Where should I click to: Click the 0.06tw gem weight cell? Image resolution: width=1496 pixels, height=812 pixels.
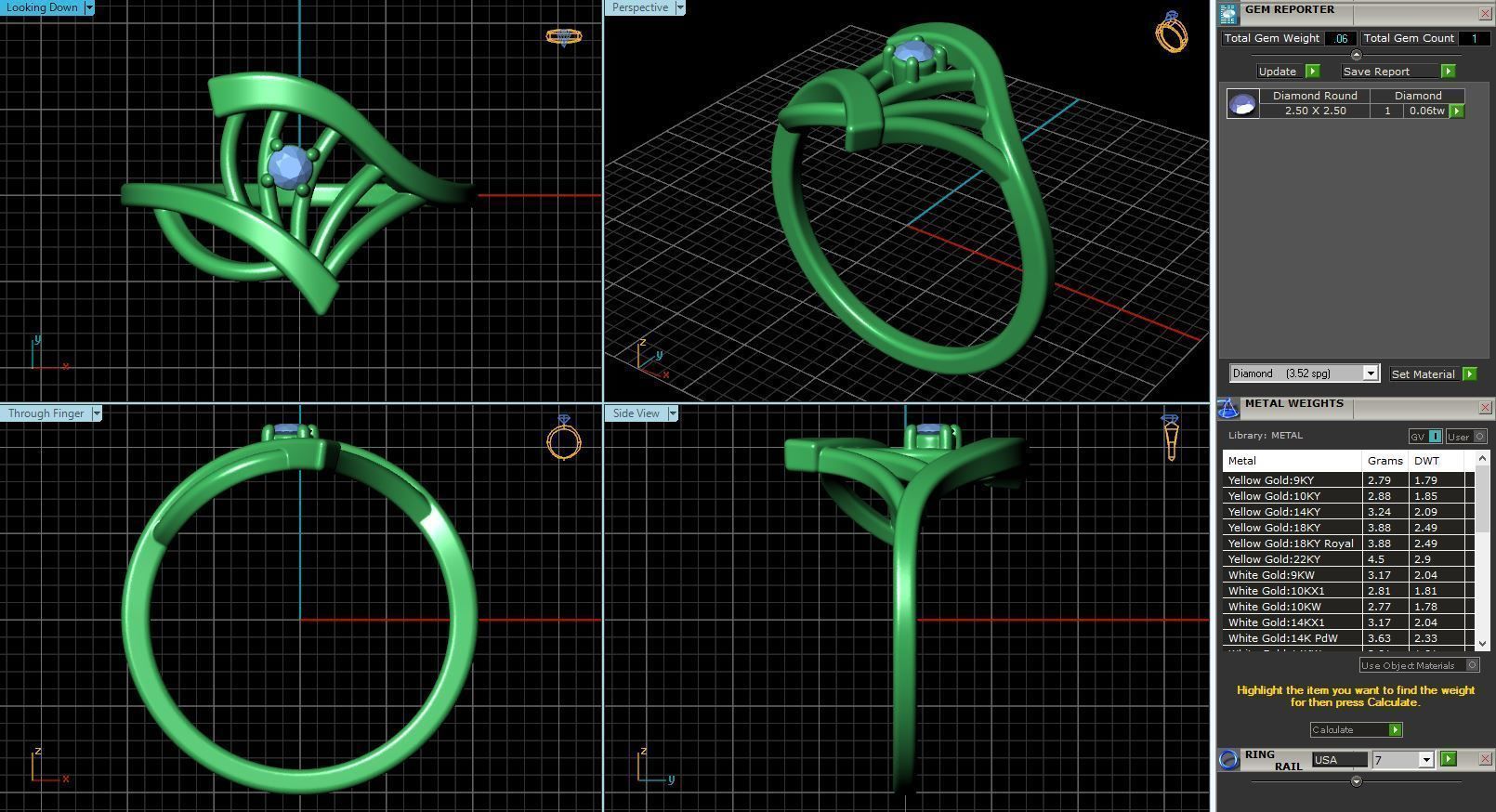click(x=1426, y=111)
